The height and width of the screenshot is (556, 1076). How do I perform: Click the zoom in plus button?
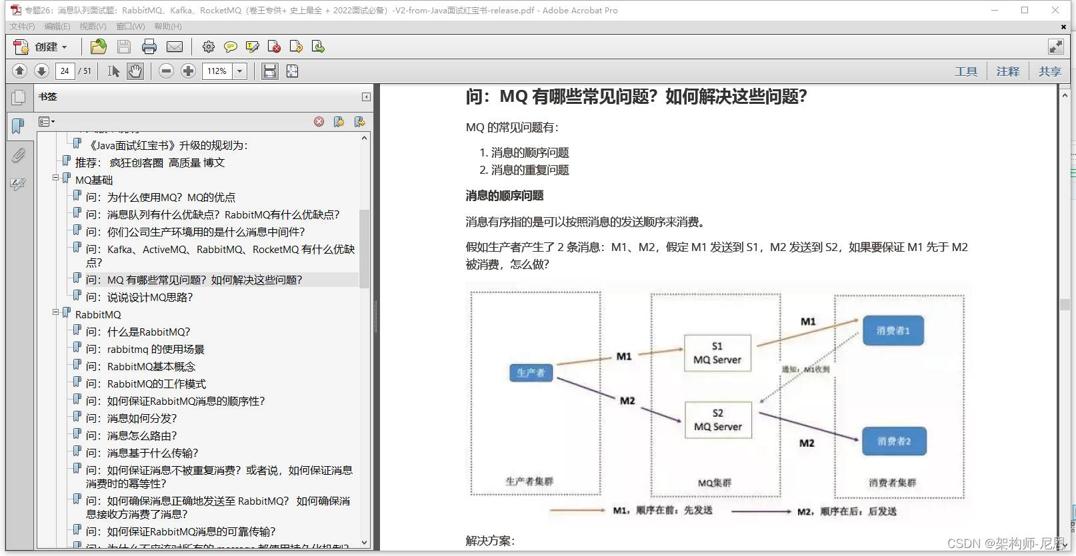click(x=188, y=71)
